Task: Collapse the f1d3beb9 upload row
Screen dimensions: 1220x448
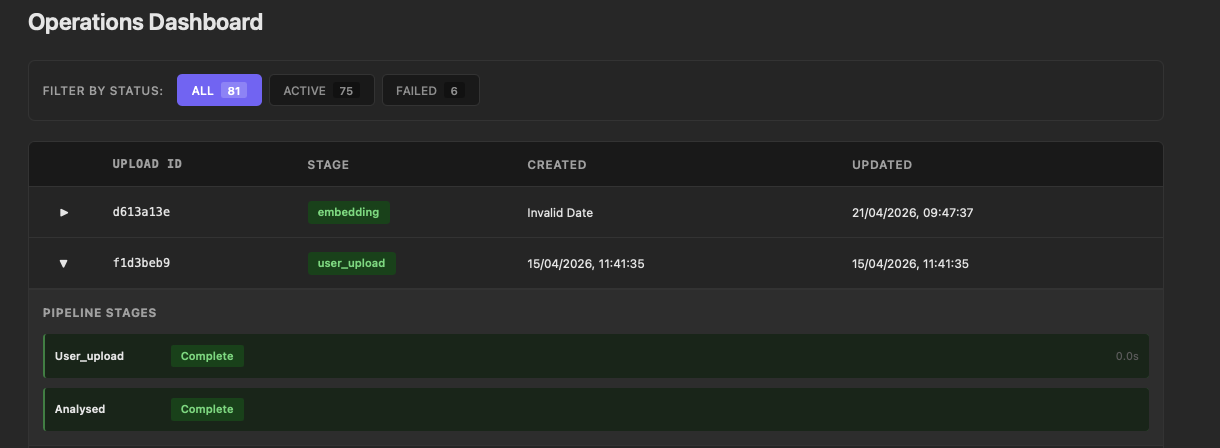Action: 64,264
